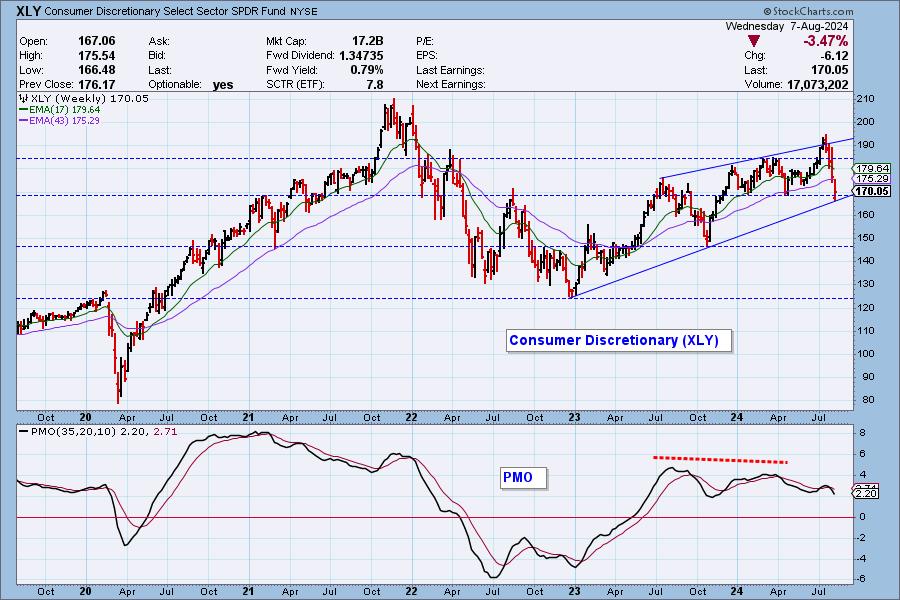Click the 100 price axis label
This screenshot has height=600, width=900.
tap(865, 354)
